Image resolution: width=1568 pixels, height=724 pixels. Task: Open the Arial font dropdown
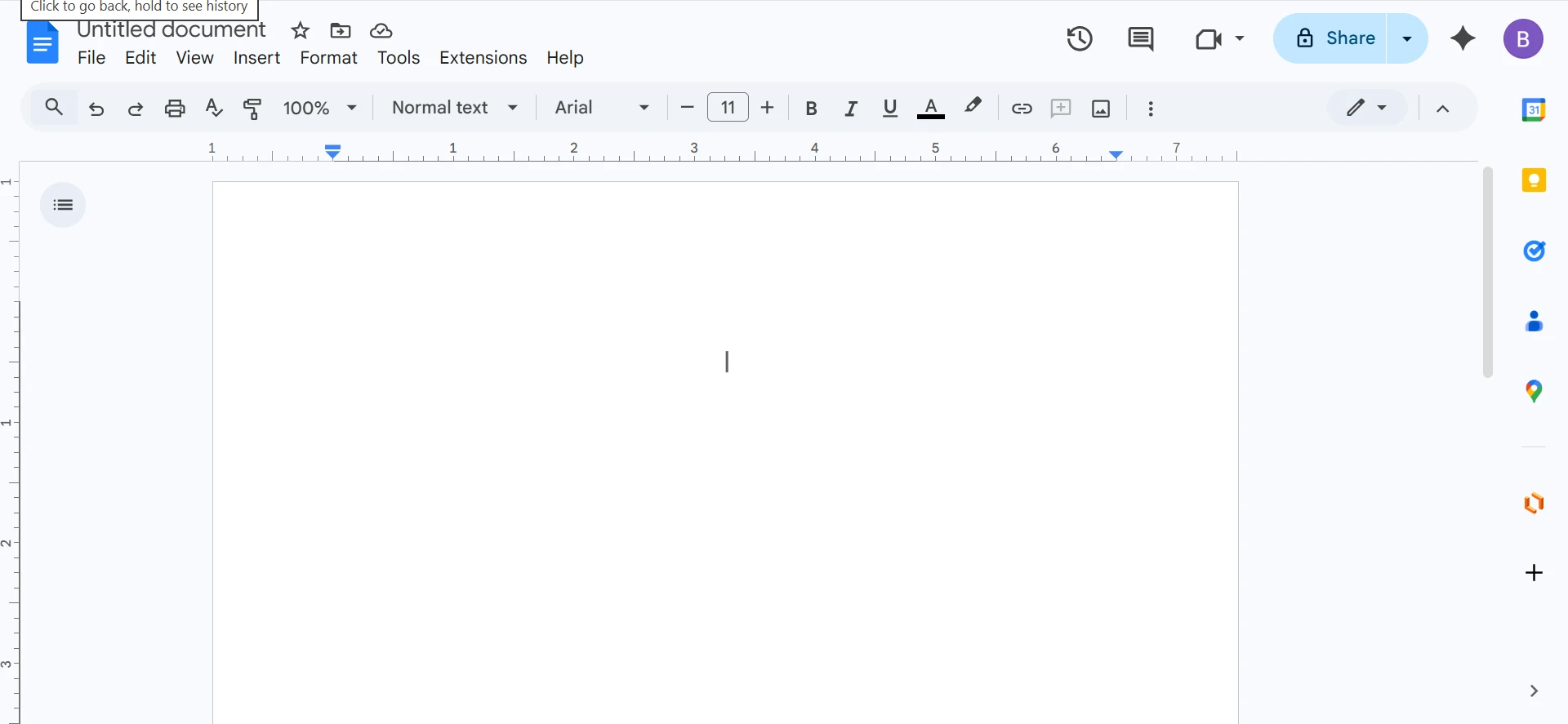pos(602,108)
